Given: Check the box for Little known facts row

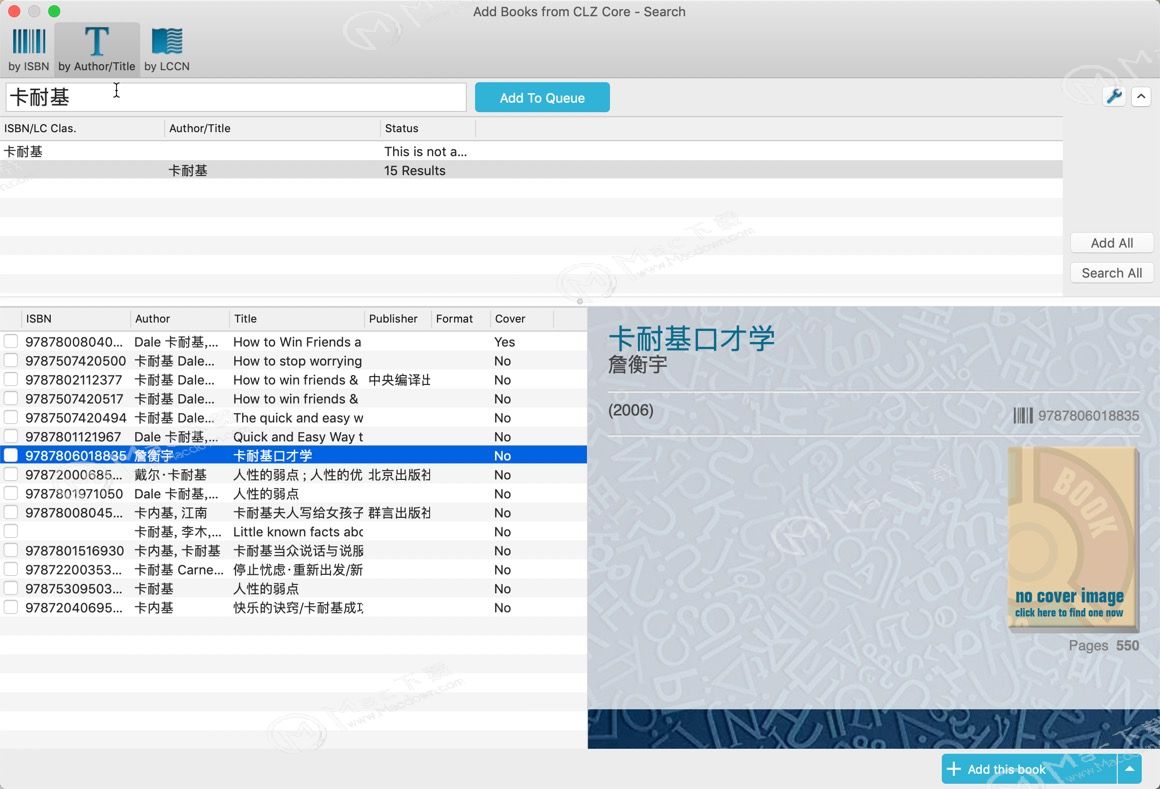Looking at the screenshot, I should [11, 532].
